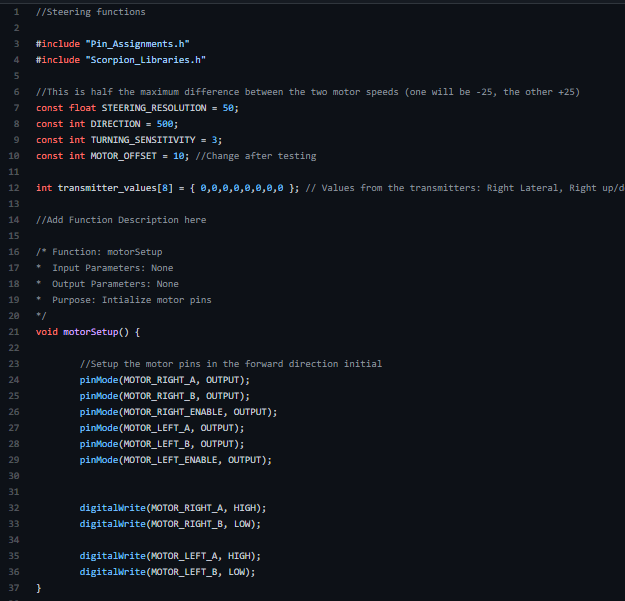Viewport: 625px width, 601px height.
Task: Select line number 37 at the closing brace
Action: coord(13,588)
